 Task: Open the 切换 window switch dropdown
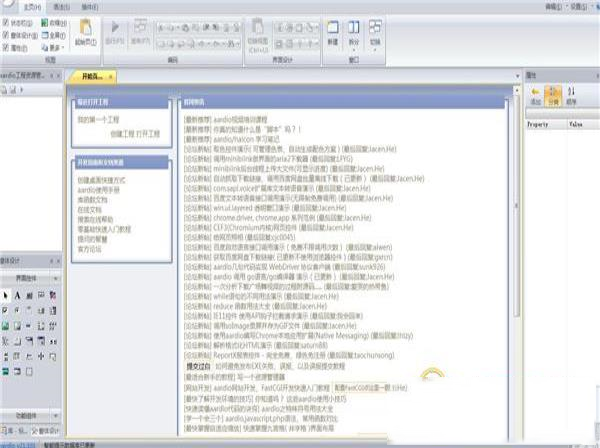[x=374, y=40]
